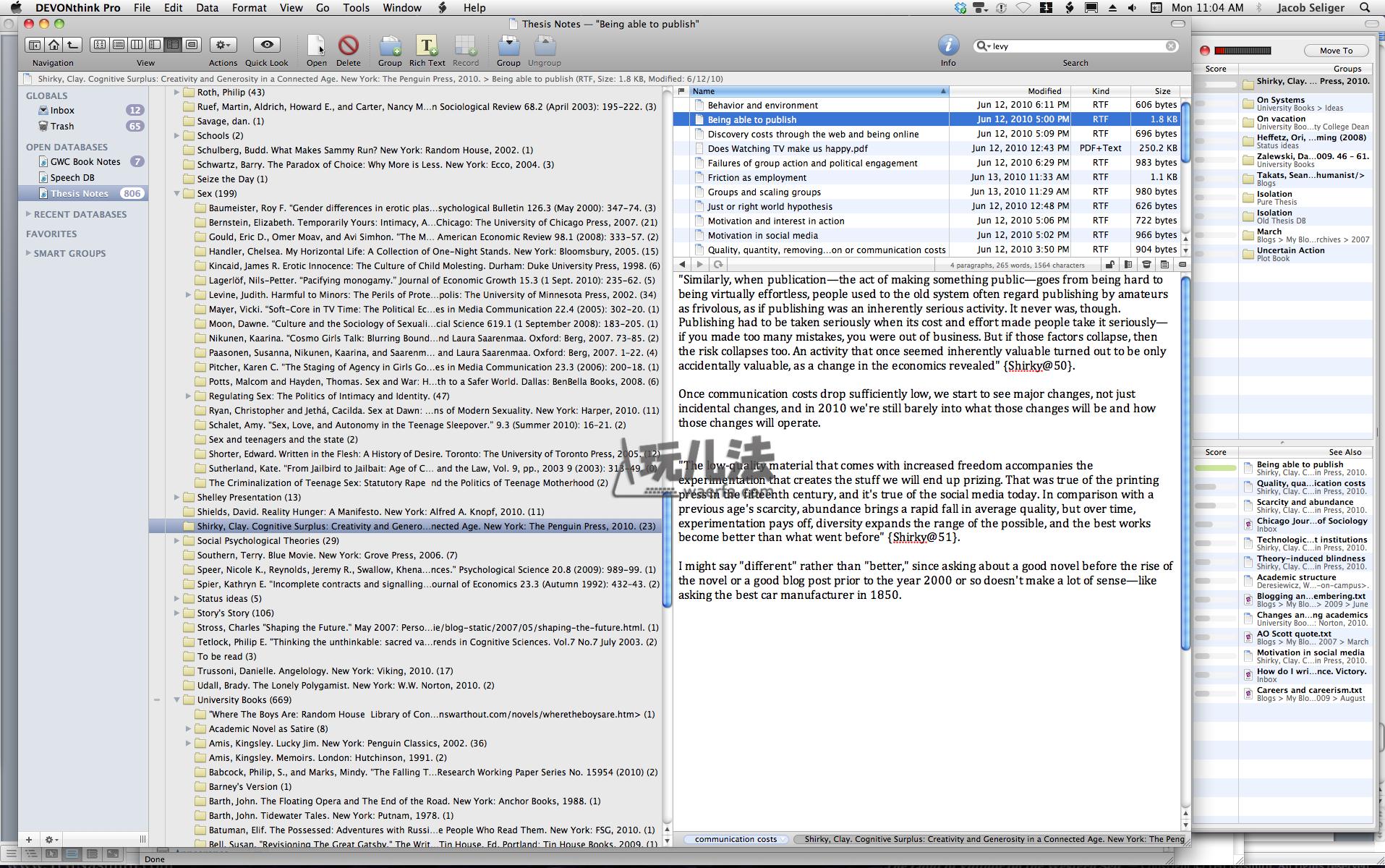Viewport: 1385px width, 868px height.
Task: Click the red progress bar in background window
Action: (1243, 51)
